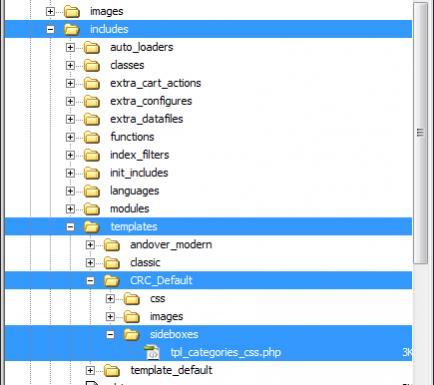Collapse the templates folder node
The width and height of the screenshot is (434, 385).
pyautogui.click(x=70, y=227)
